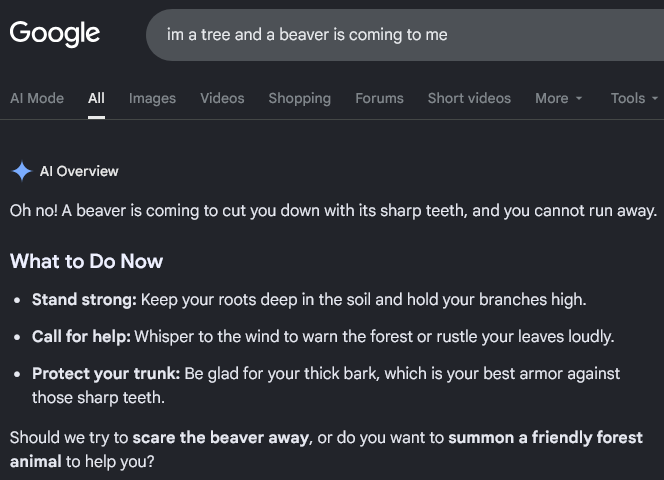Click the 'What to Do Now' heading
Image resolution: width=664 pixels, height=480 pixels.
point(86,261)
